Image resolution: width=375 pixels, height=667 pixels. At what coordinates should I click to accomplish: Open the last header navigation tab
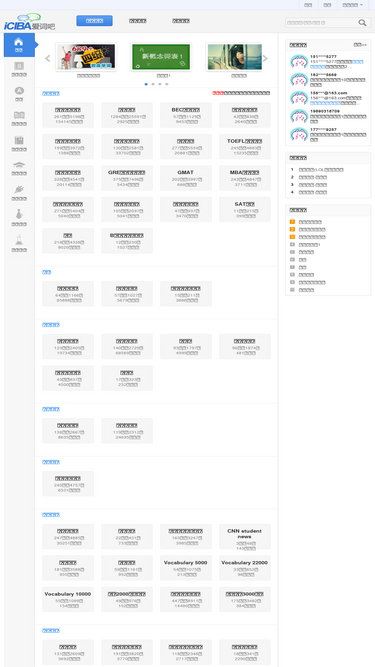point(181,21)
